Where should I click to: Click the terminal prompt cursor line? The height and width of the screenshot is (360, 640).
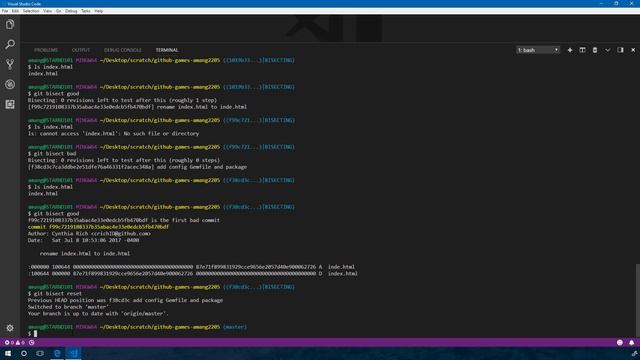tap(33, 334)
